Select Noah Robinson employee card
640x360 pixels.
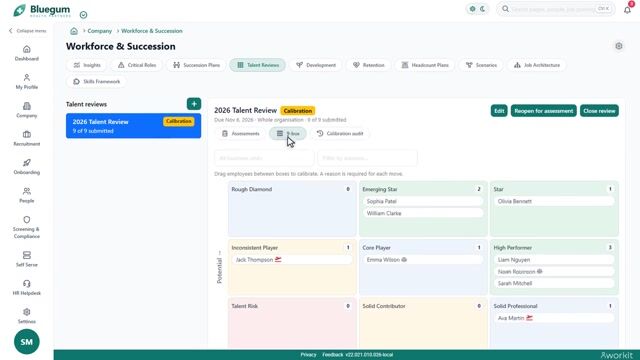554,271
